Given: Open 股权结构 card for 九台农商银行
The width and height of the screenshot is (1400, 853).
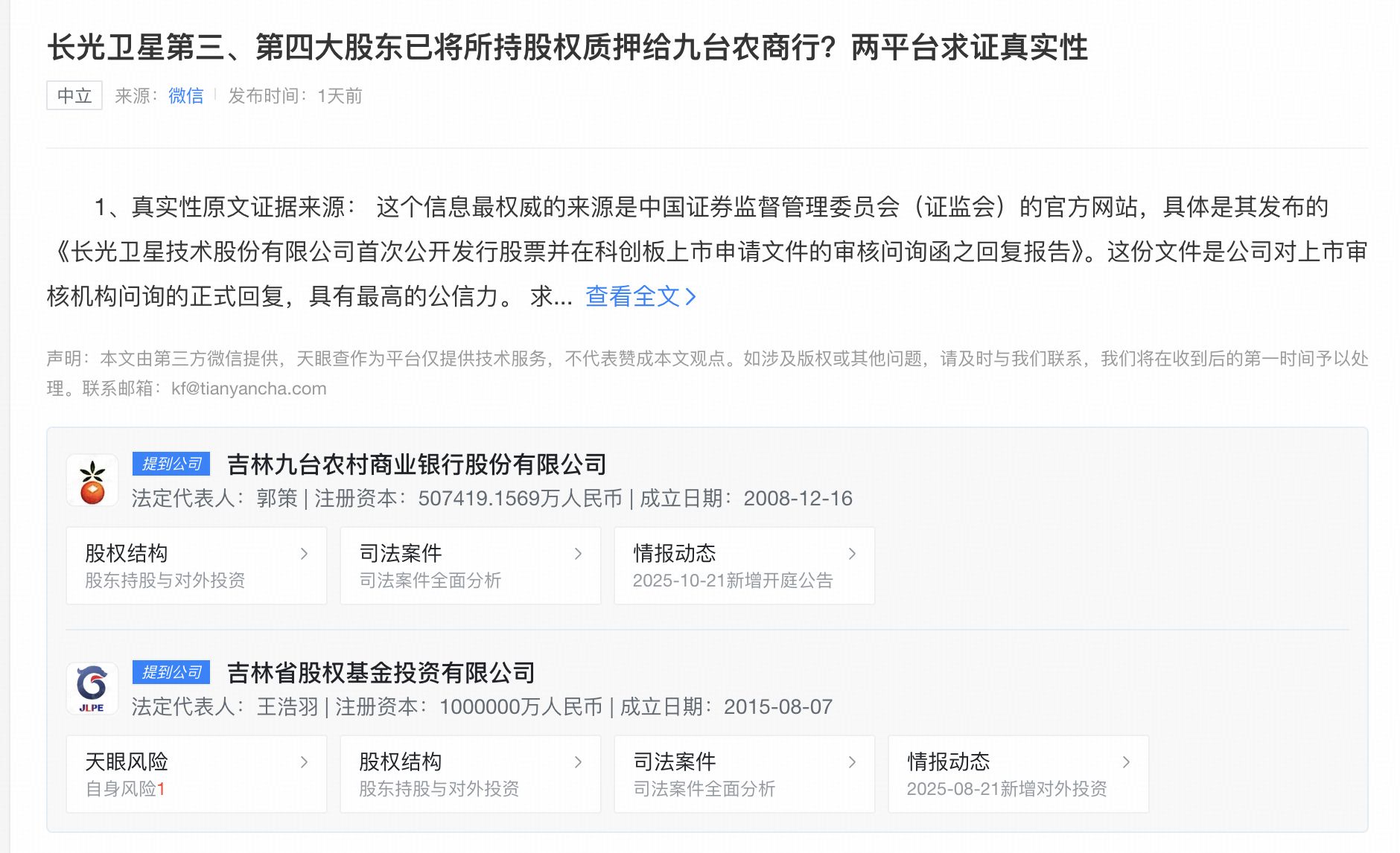Looking at the screenshot, I should pyautogui.click(x=197, y=566).
